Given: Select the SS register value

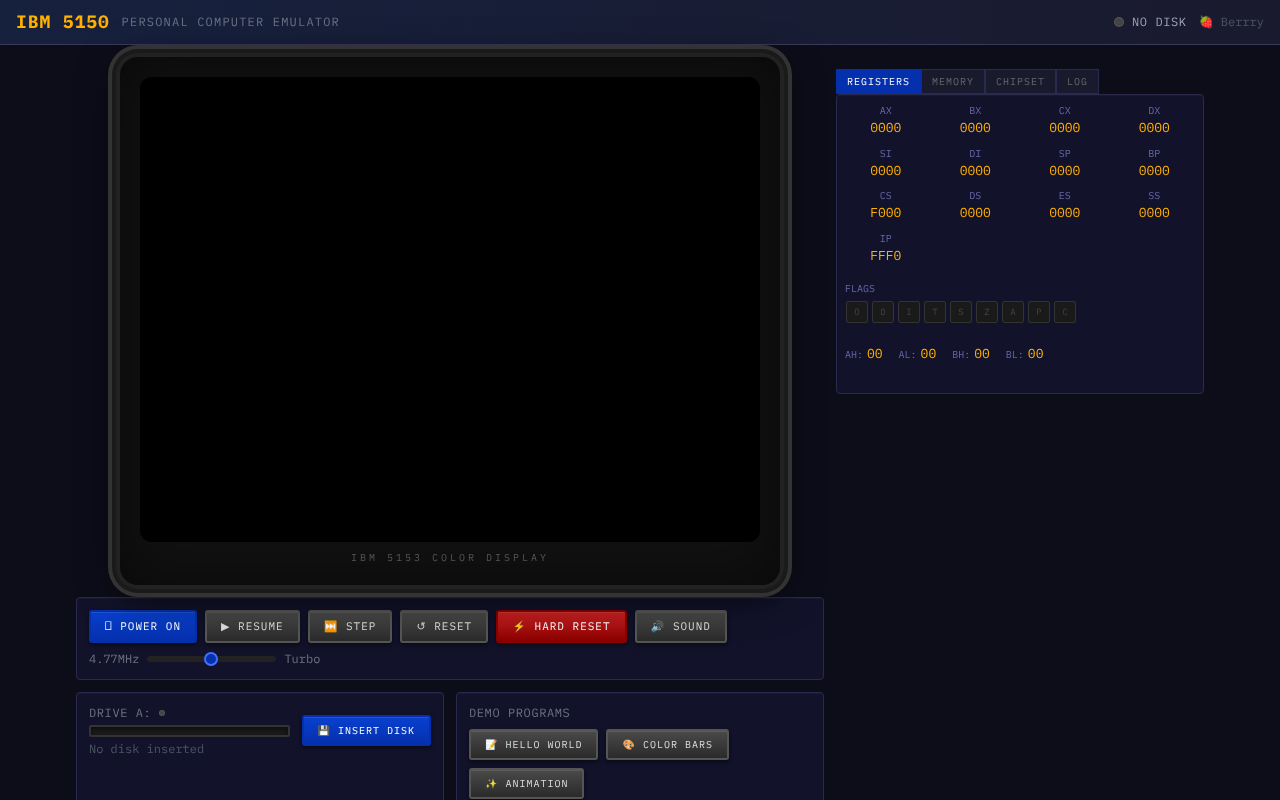Looking at the screenshot, I should [x=1154, y=213].
